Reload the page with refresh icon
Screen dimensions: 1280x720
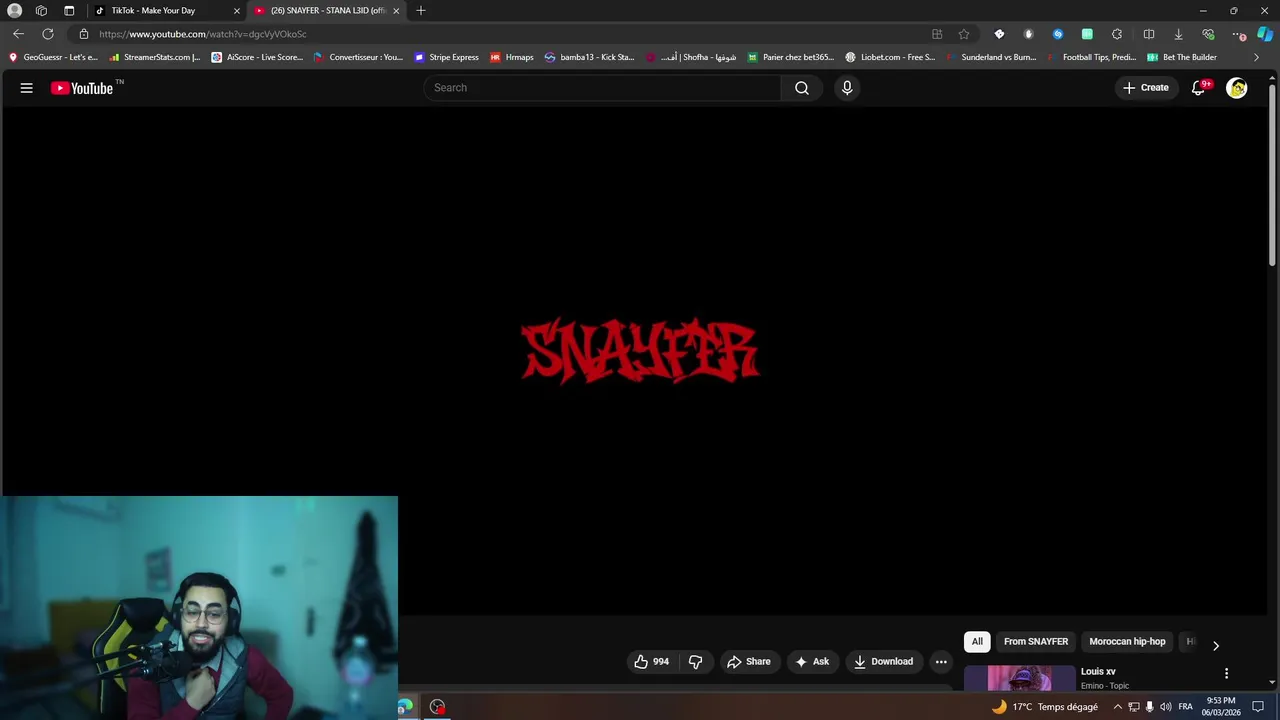[x=48, y=34]
